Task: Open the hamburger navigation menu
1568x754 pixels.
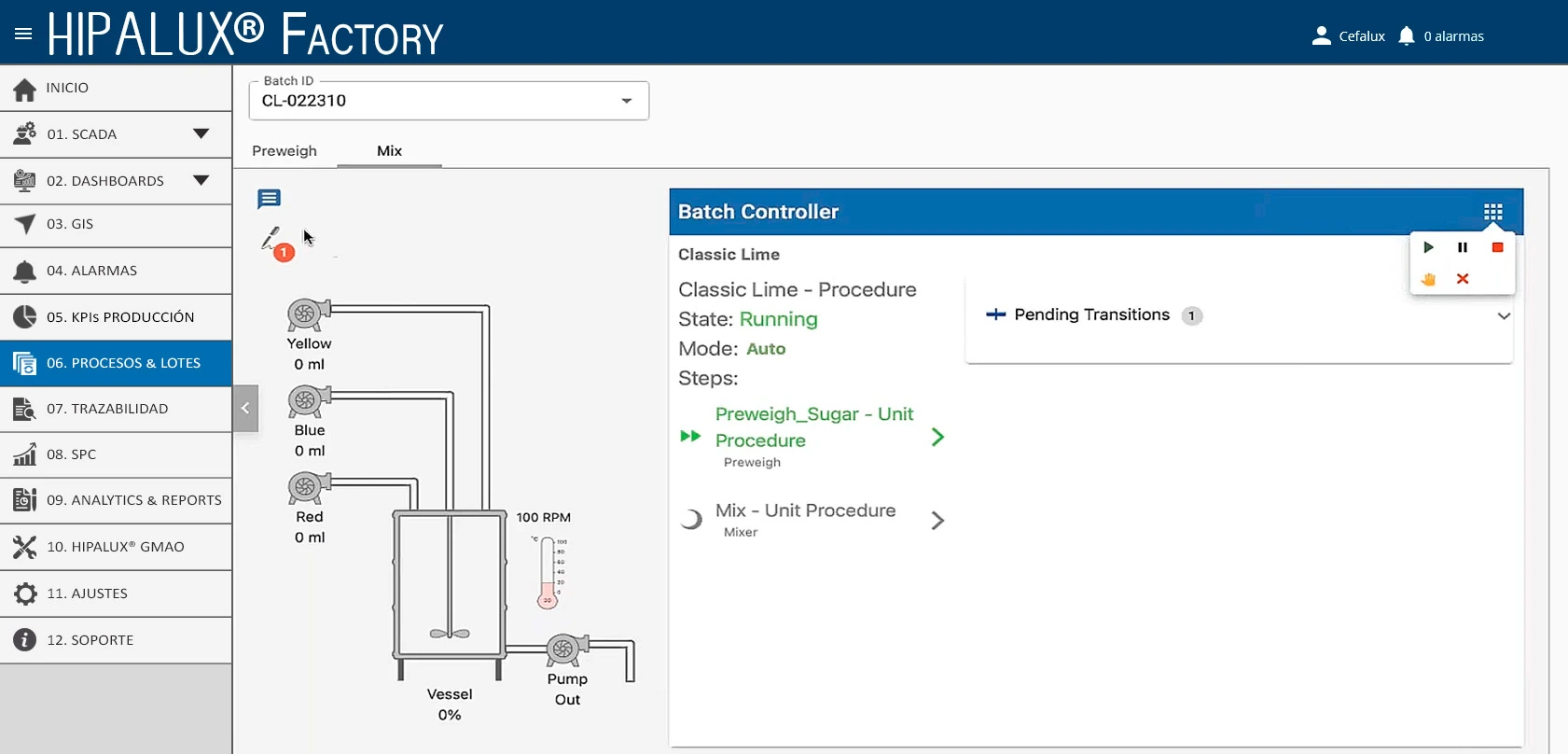Action: pos(23,35)
